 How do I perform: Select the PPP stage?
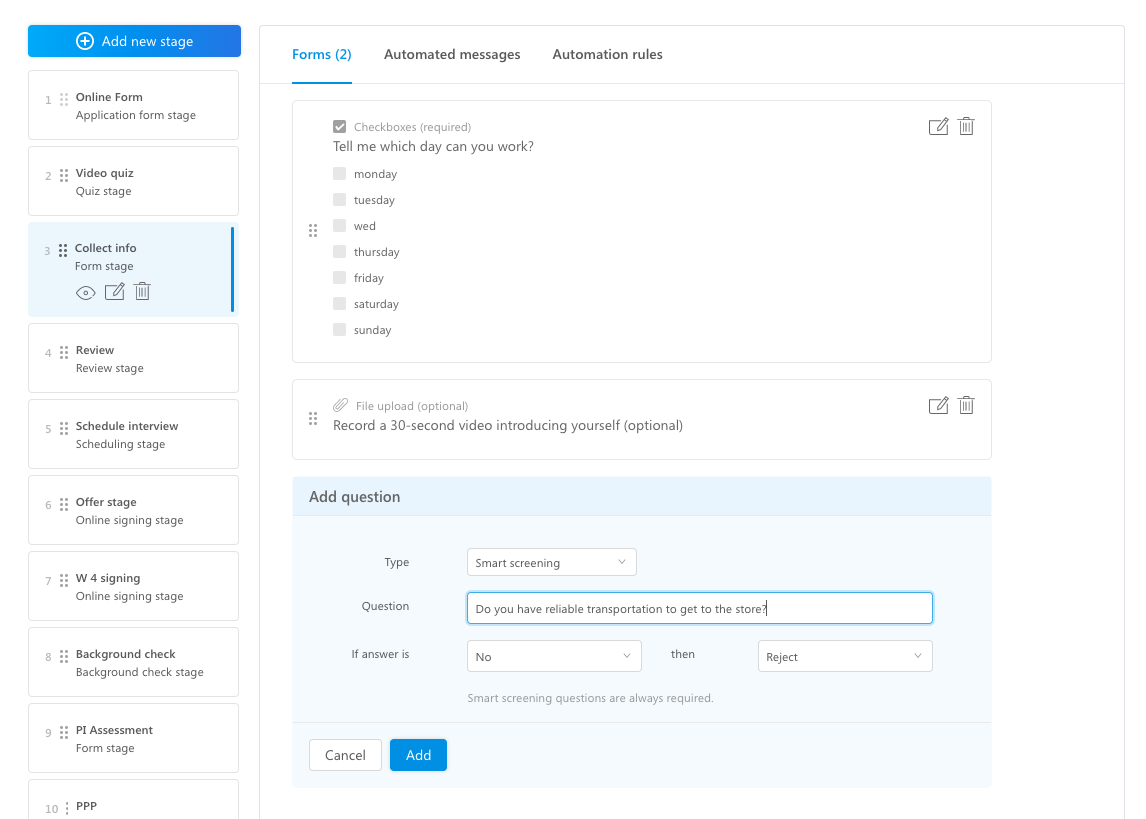[134, 799]
